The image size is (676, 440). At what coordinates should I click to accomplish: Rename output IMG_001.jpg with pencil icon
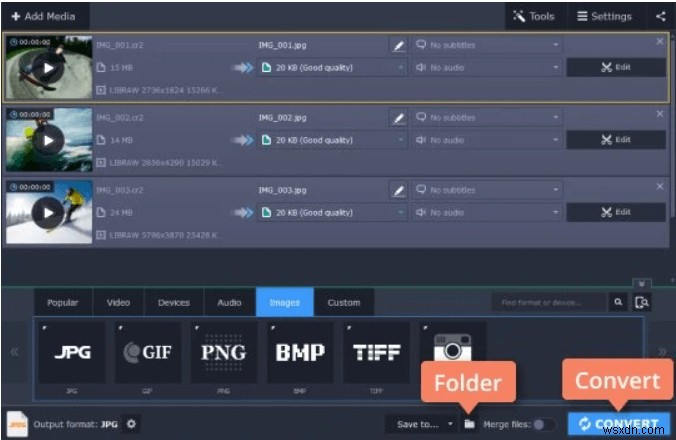click(x=399, y=45)
